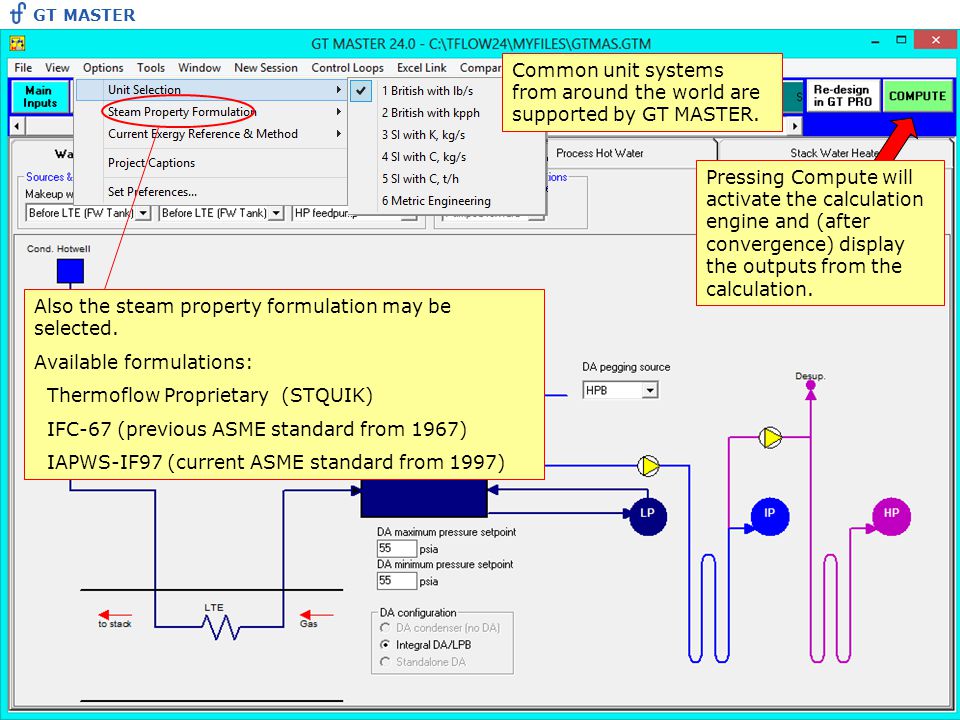Click the Main Inputs button
This screenshot has height=720, width=960.
pos(40,96)
